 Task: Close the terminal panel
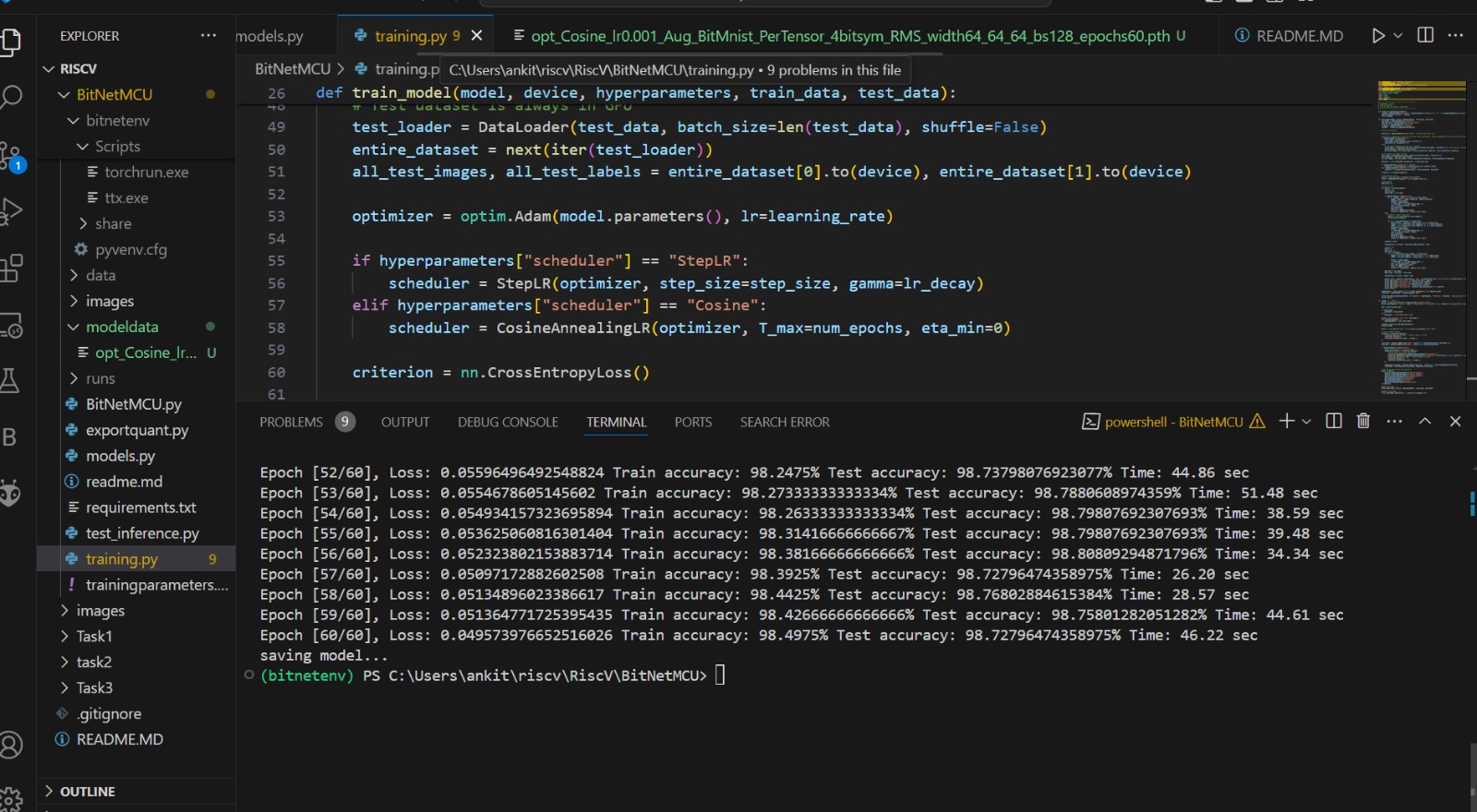pos(1455,422)
